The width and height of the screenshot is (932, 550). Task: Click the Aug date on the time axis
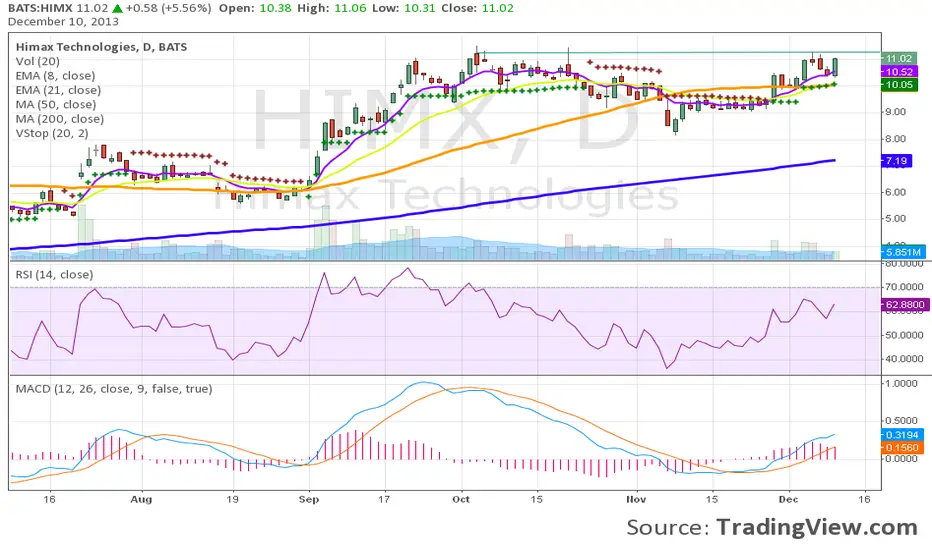141,499
